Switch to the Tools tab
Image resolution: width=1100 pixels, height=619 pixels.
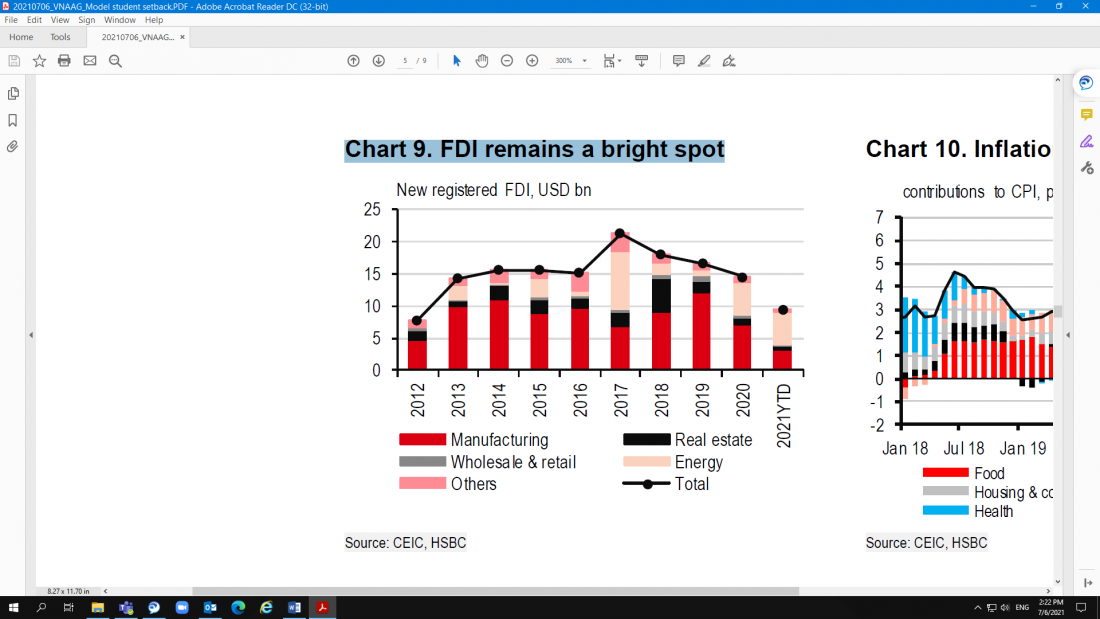60,37
